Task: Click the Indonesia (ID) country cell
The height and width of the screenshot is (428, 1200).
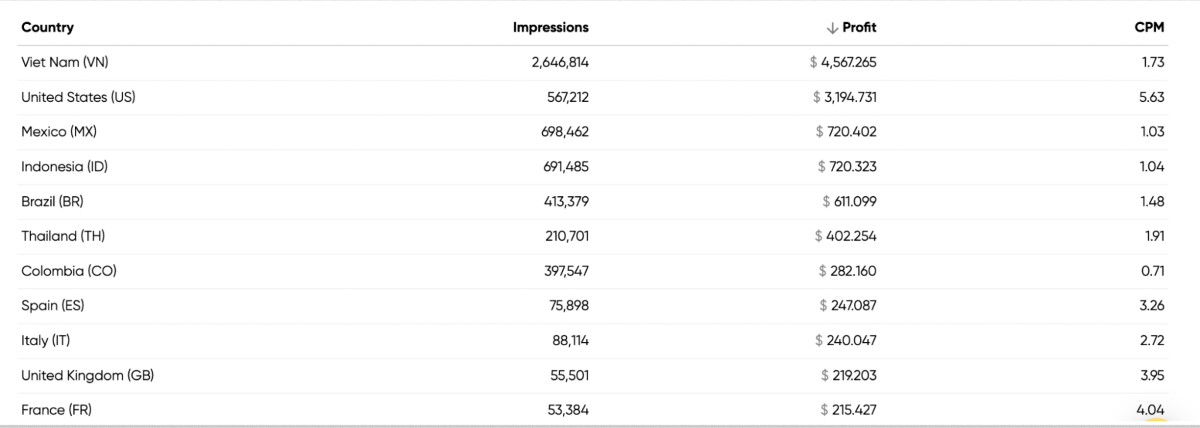Action: [x=64, y=167]
